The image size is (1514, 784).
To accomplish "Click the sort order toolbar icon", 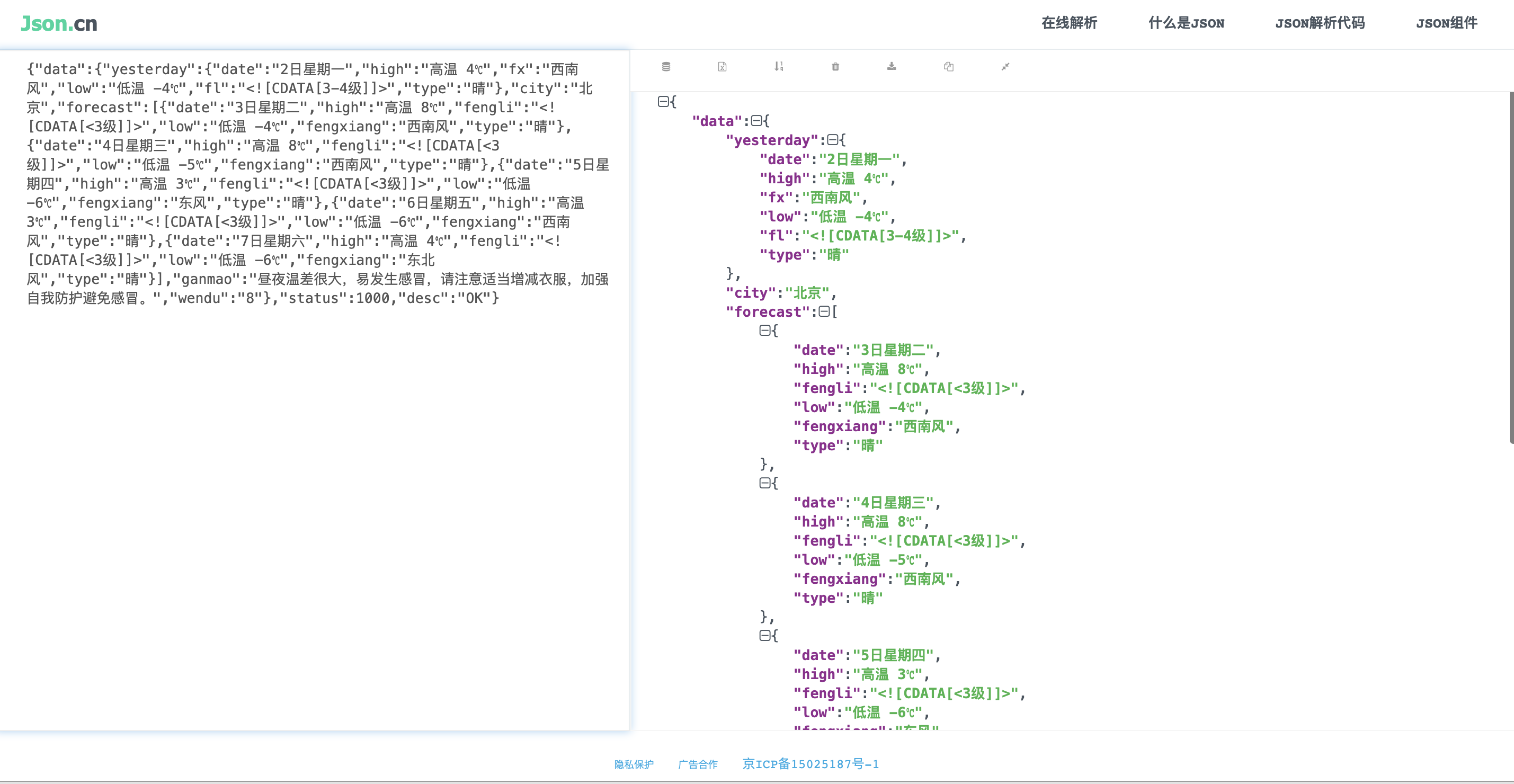I will click(779, 66).
